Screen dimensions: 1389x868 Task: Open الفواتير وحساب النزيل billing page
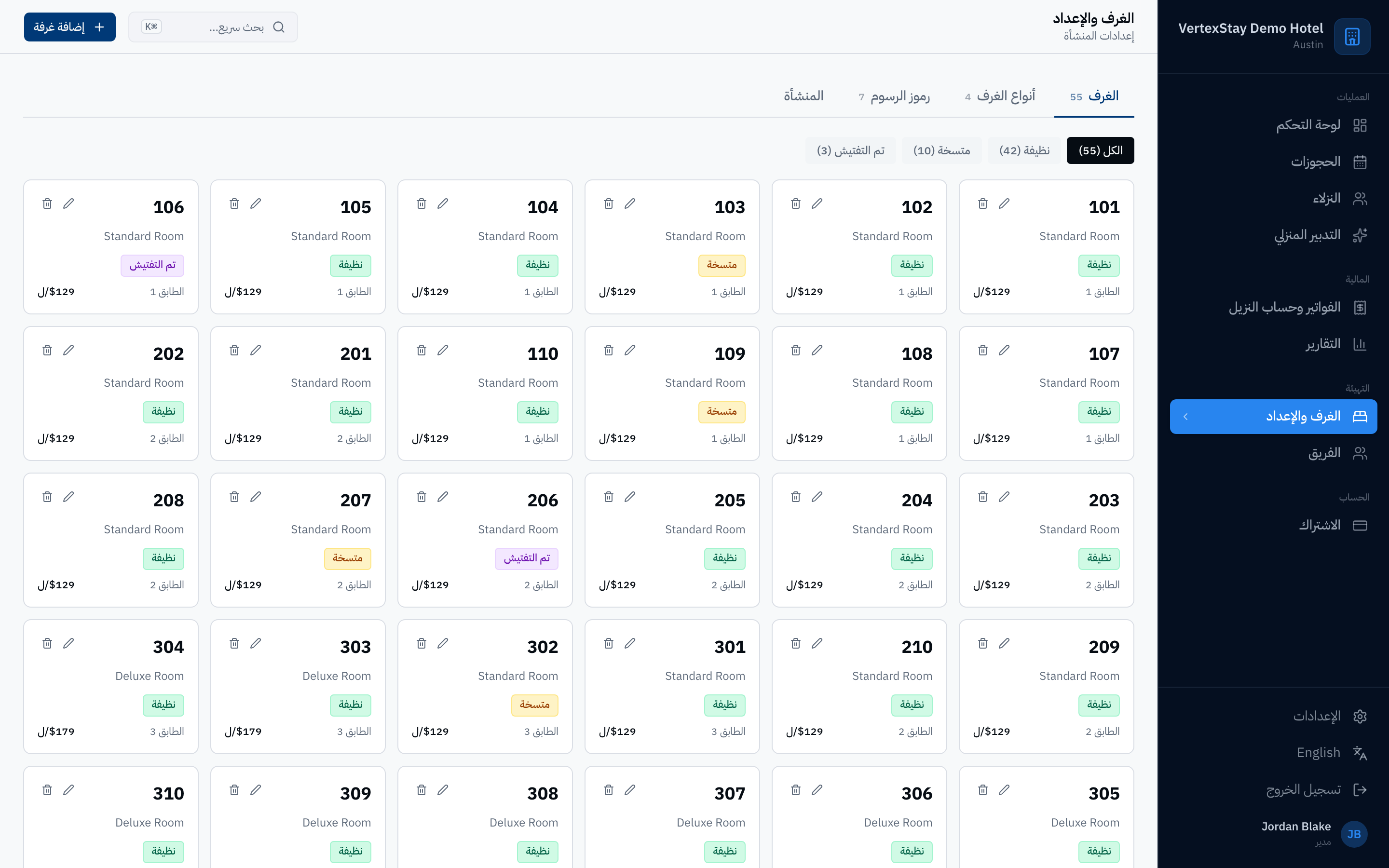coord(1273,308)
